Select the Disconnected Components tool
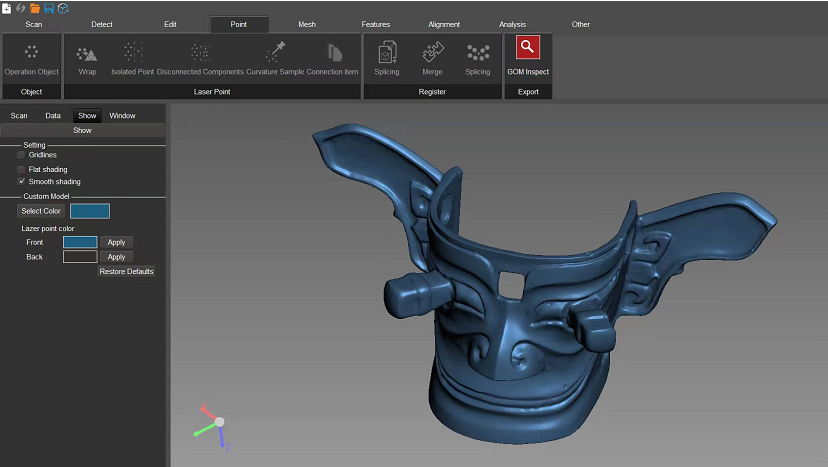This screenshot has width=828, height=467. pyautogui.click(x=200, y=59)
